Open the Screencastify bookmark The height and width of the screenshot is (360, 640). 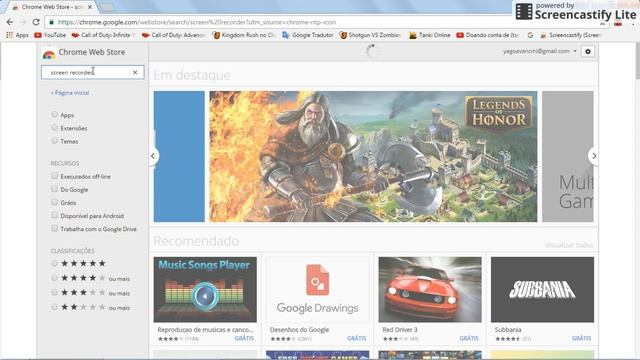tap(570, 35)
